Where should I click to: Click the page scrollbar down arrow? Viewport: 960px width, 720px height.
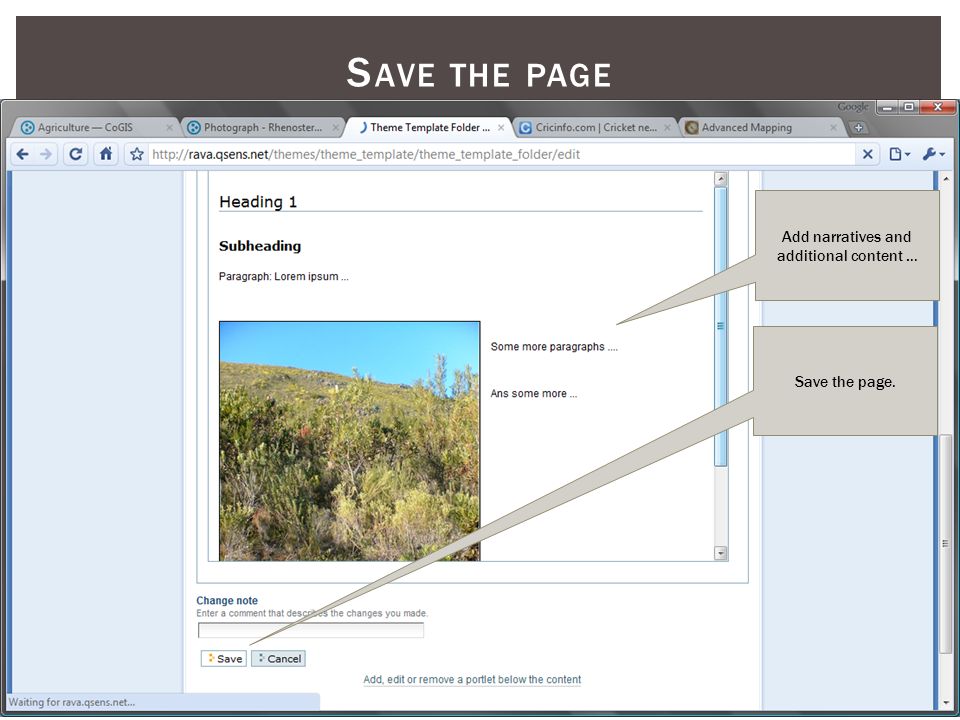[x=946, y=703]
